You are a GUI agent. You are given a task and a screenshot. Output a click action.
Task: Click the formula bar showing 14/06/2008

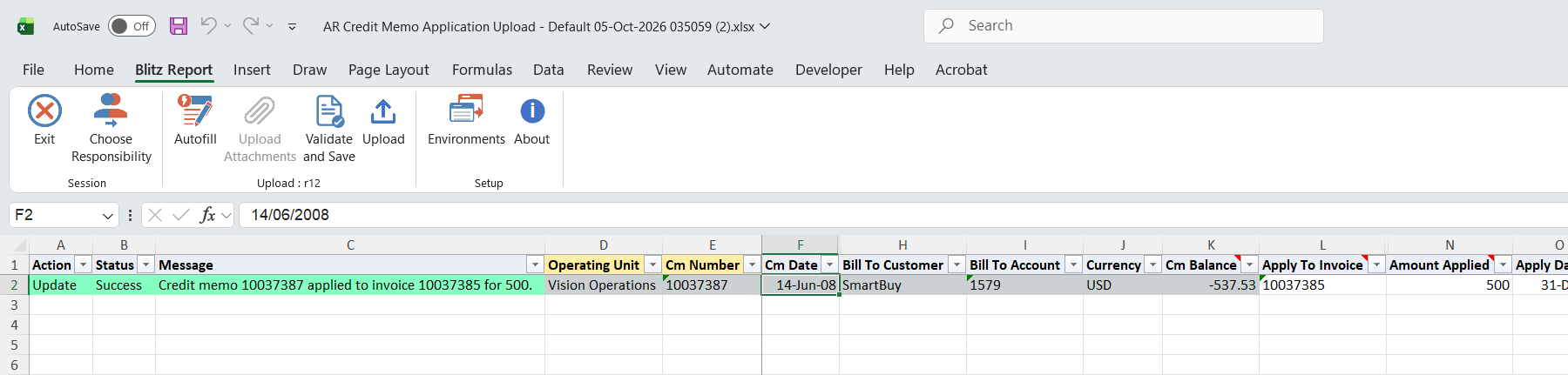click(902, 215)
